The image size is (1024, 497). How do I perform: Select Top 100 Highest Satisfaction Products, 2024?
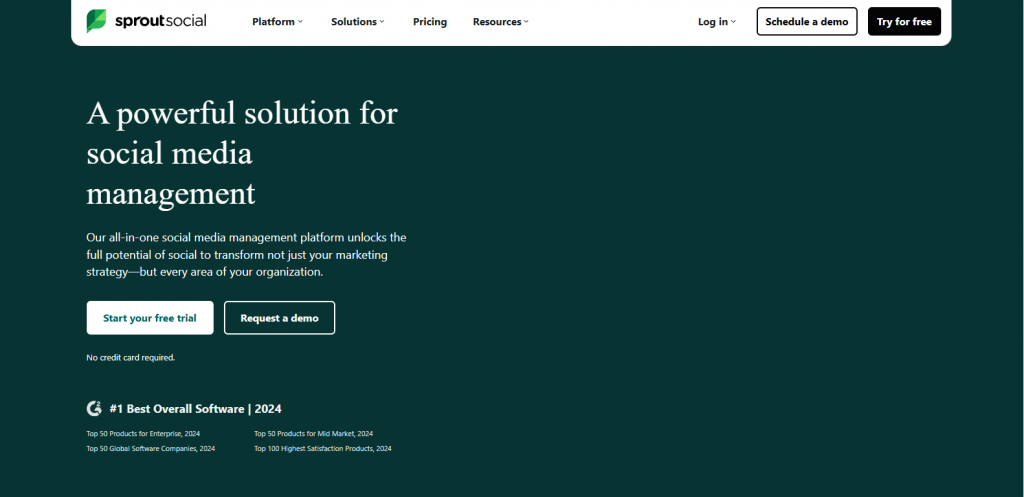point(322,449)
